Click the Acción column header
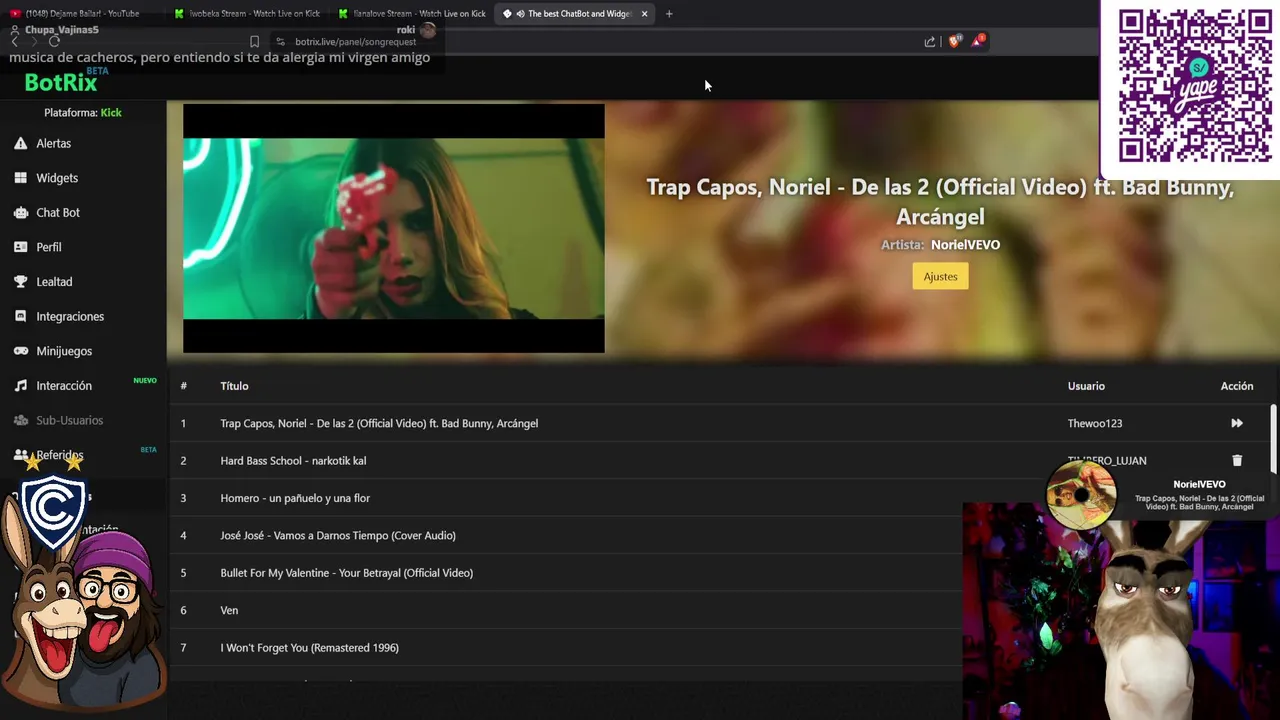 pos(1237,386)
